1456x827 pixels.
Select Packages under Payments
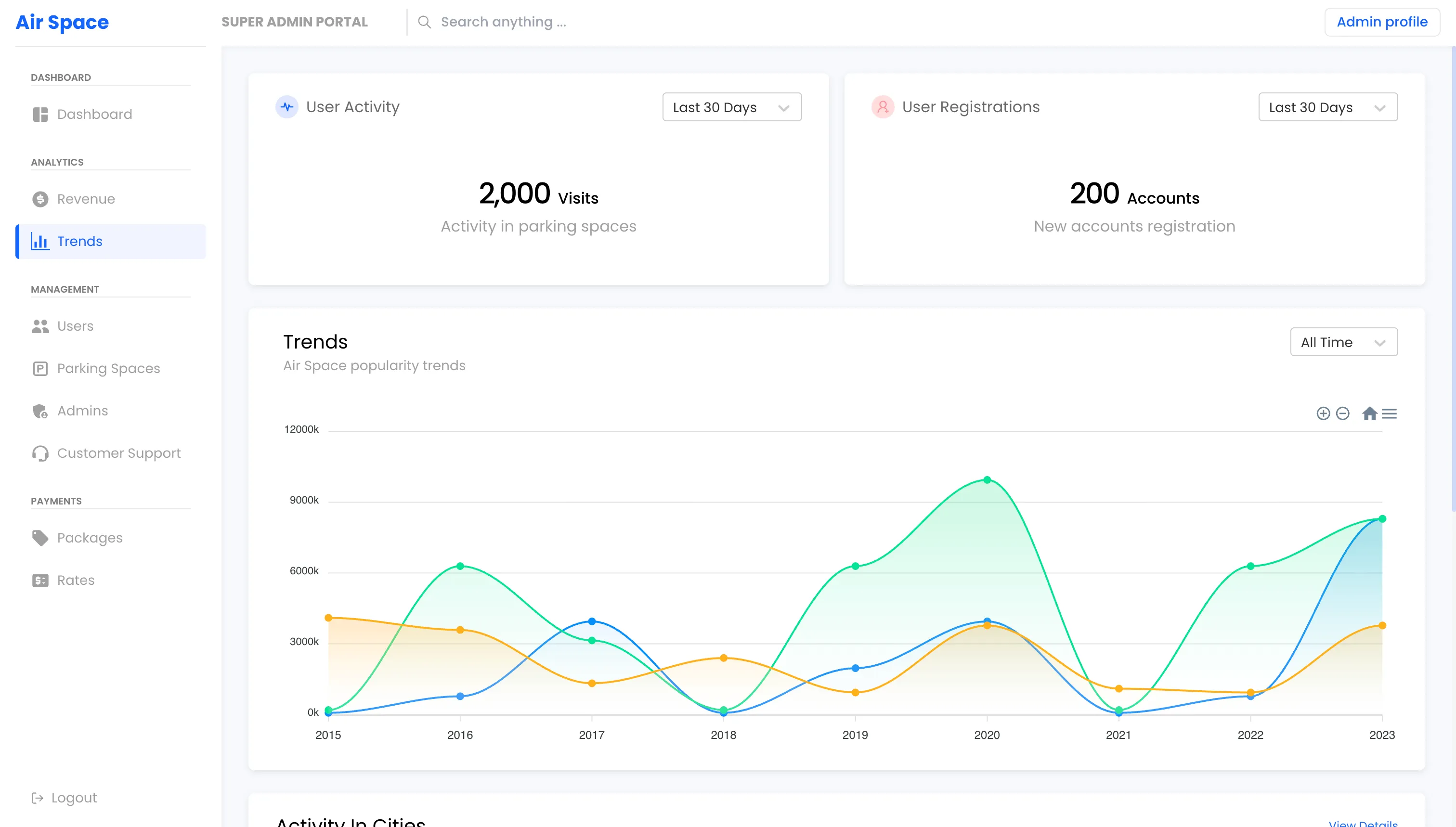coord(90,537)
